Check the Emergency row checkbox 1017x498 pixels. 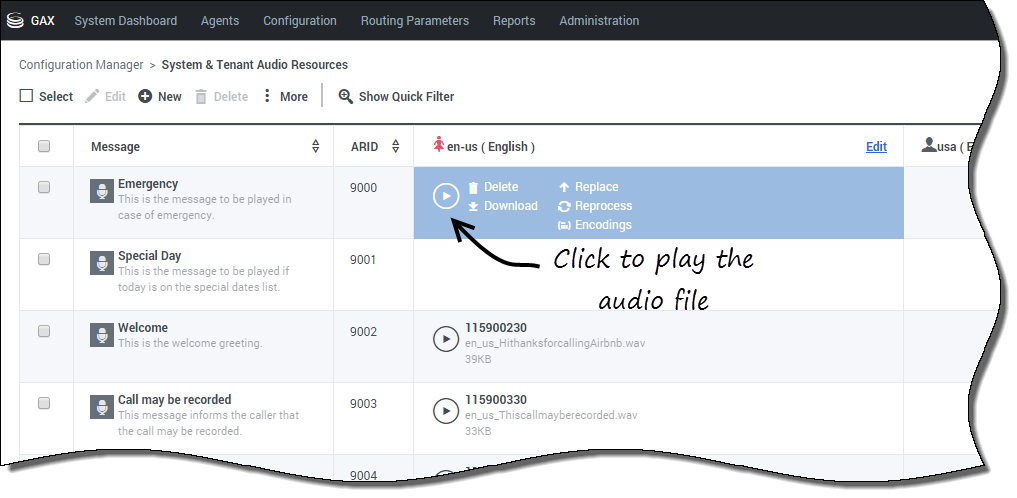coord(44,187)
